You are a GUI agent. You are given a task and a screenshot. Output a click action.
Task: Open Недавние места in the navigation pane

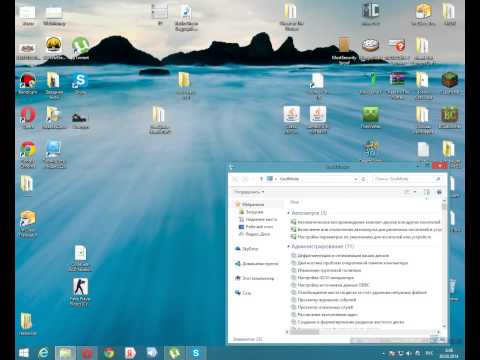tap(258, 219)
